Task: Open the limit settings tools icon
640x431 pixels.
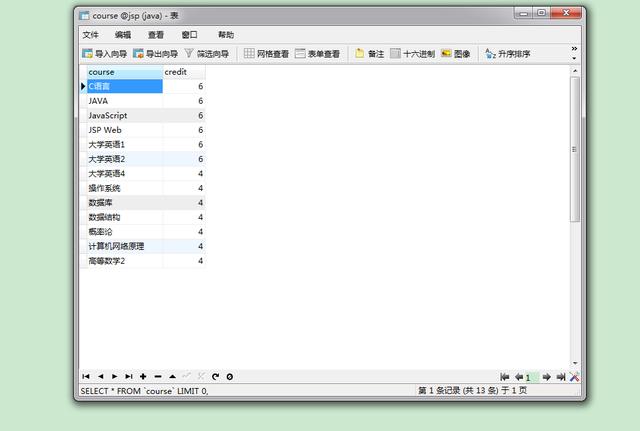Action: point(574,377)
